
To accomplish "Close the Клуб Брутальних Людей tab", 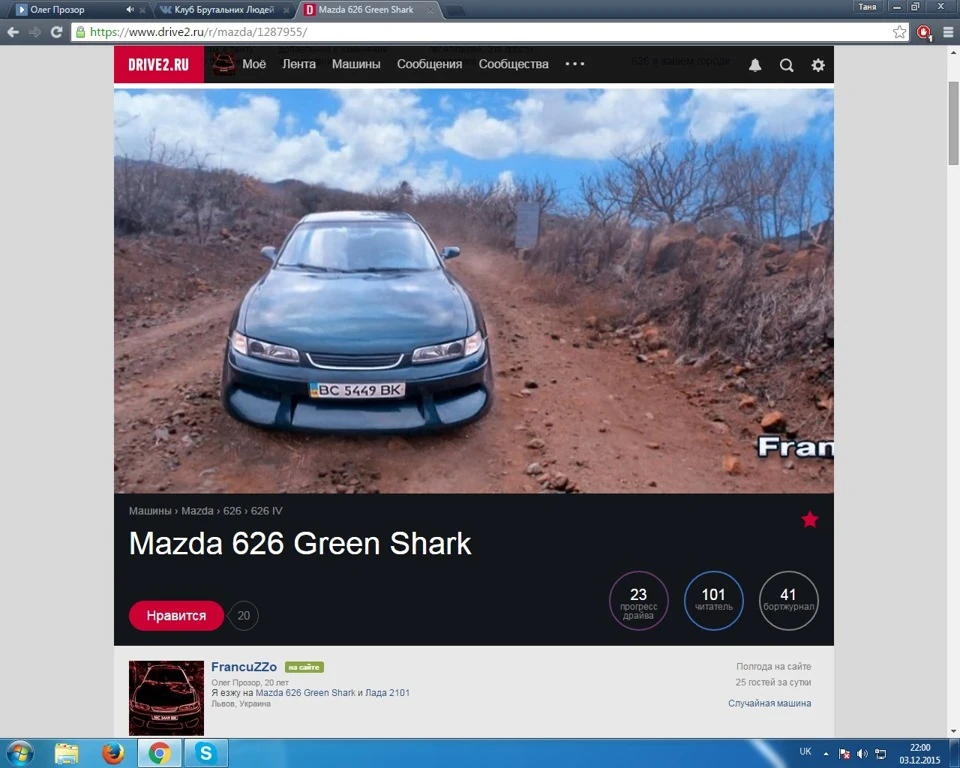I will tap(286, 10).
